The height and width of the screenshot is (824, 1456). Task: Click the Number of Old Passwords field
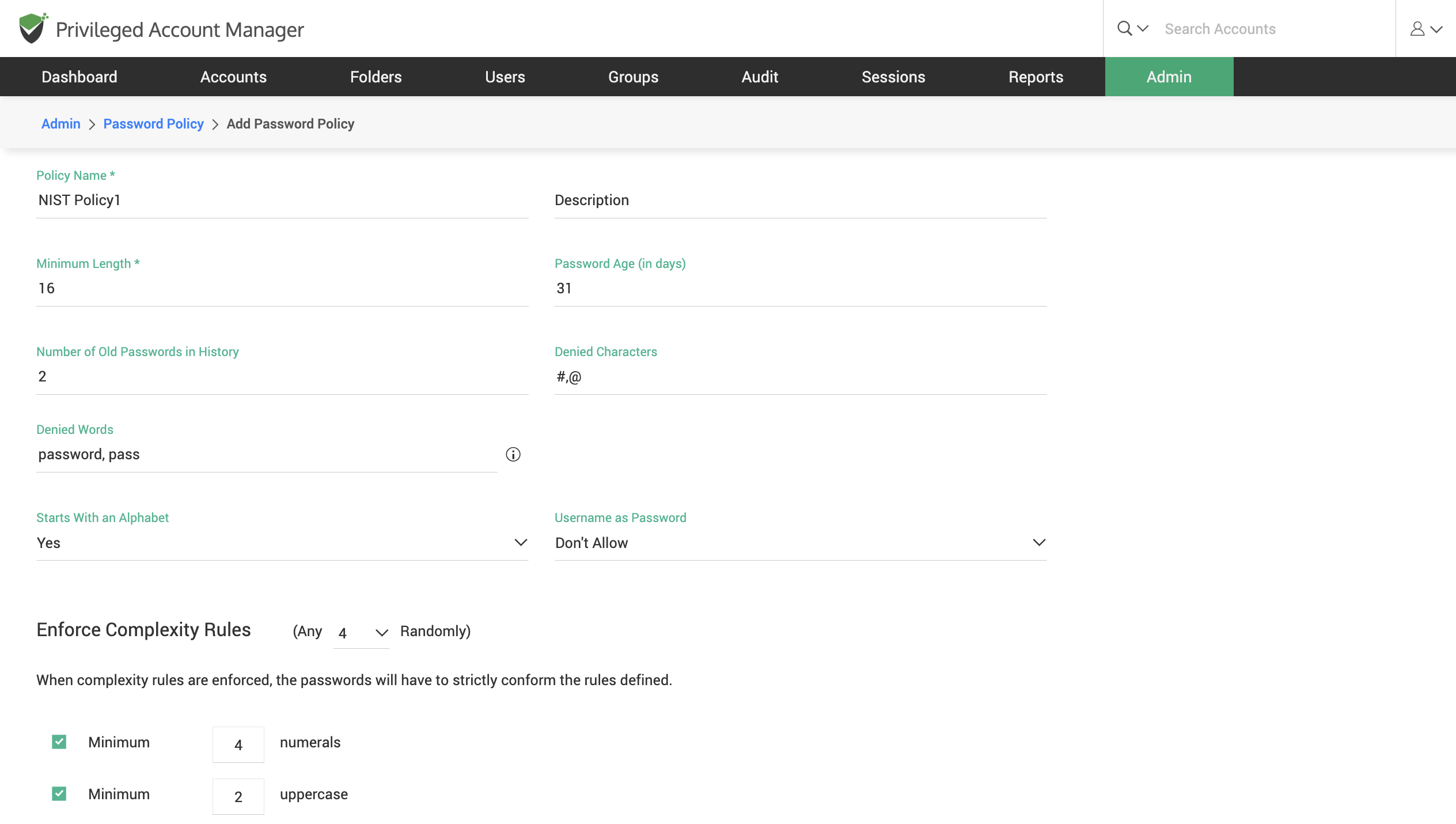(282, 376)
